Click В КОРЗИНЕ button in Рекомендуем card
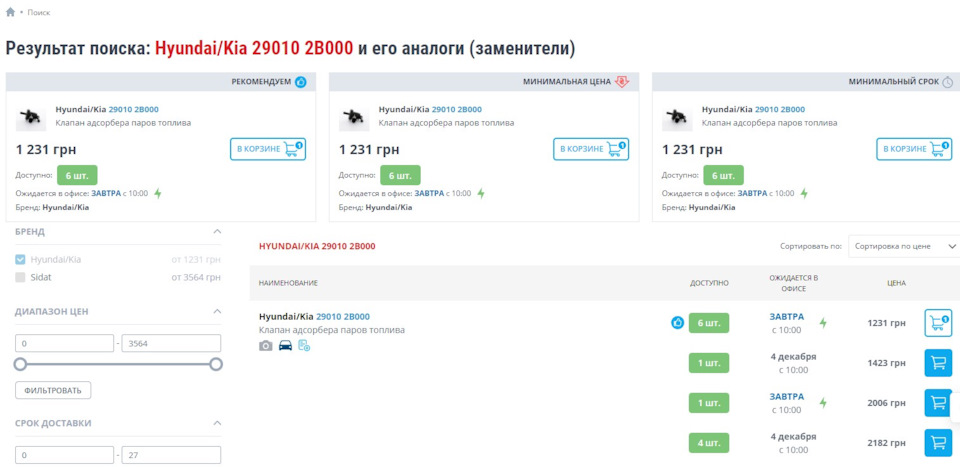Image resolution: width=960 pixels, height=467 pixels. click(x=268, y=149)
